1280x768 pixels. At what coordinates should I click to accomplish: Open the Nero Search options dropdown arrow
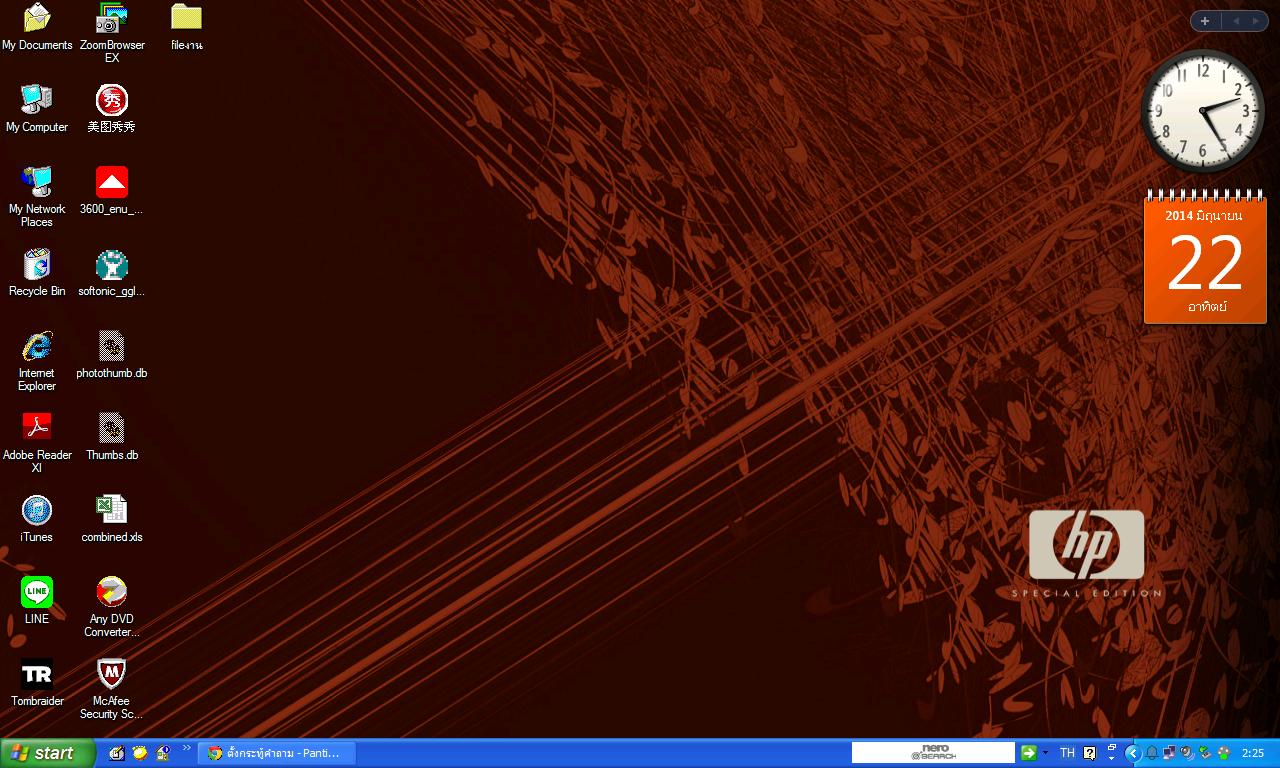pyautogui.click(x=1046, y=753)
